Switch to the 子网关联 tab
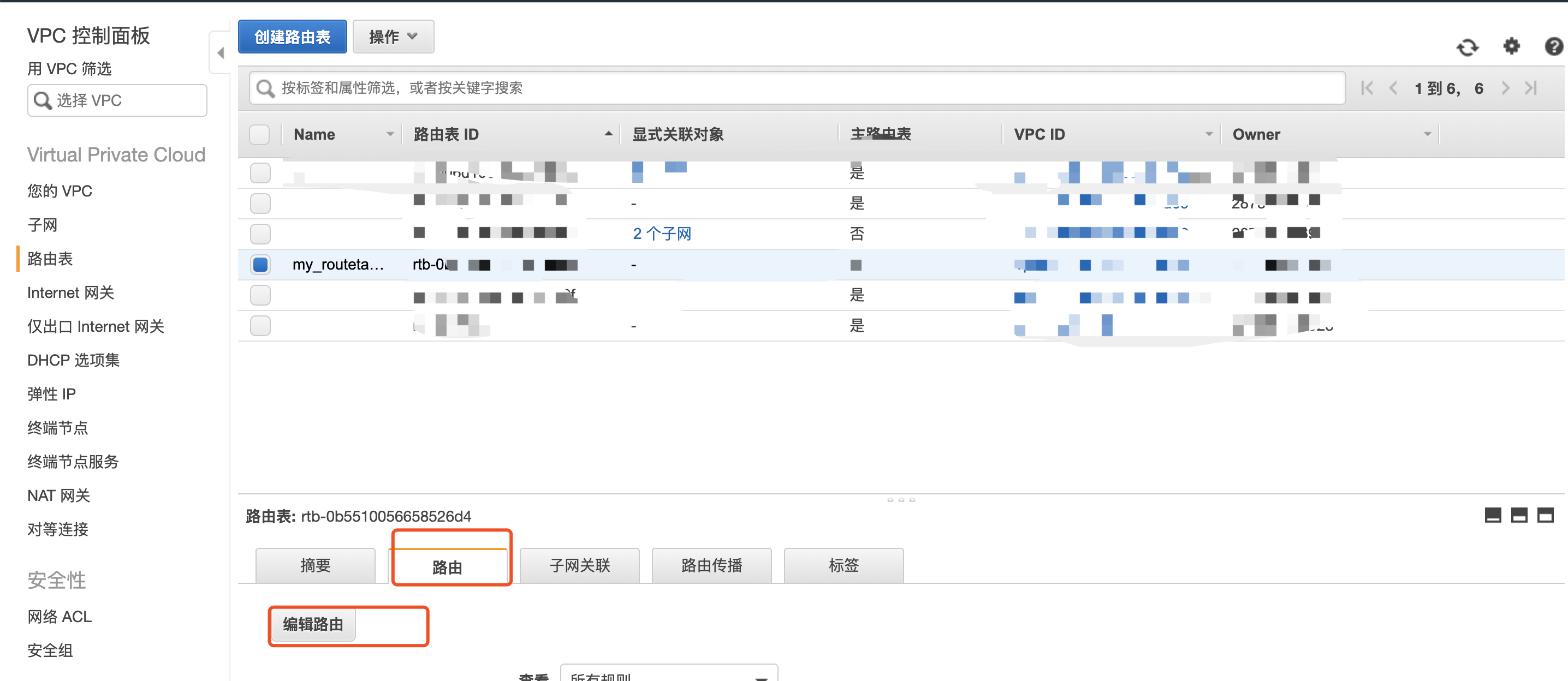 pos(579,565)
